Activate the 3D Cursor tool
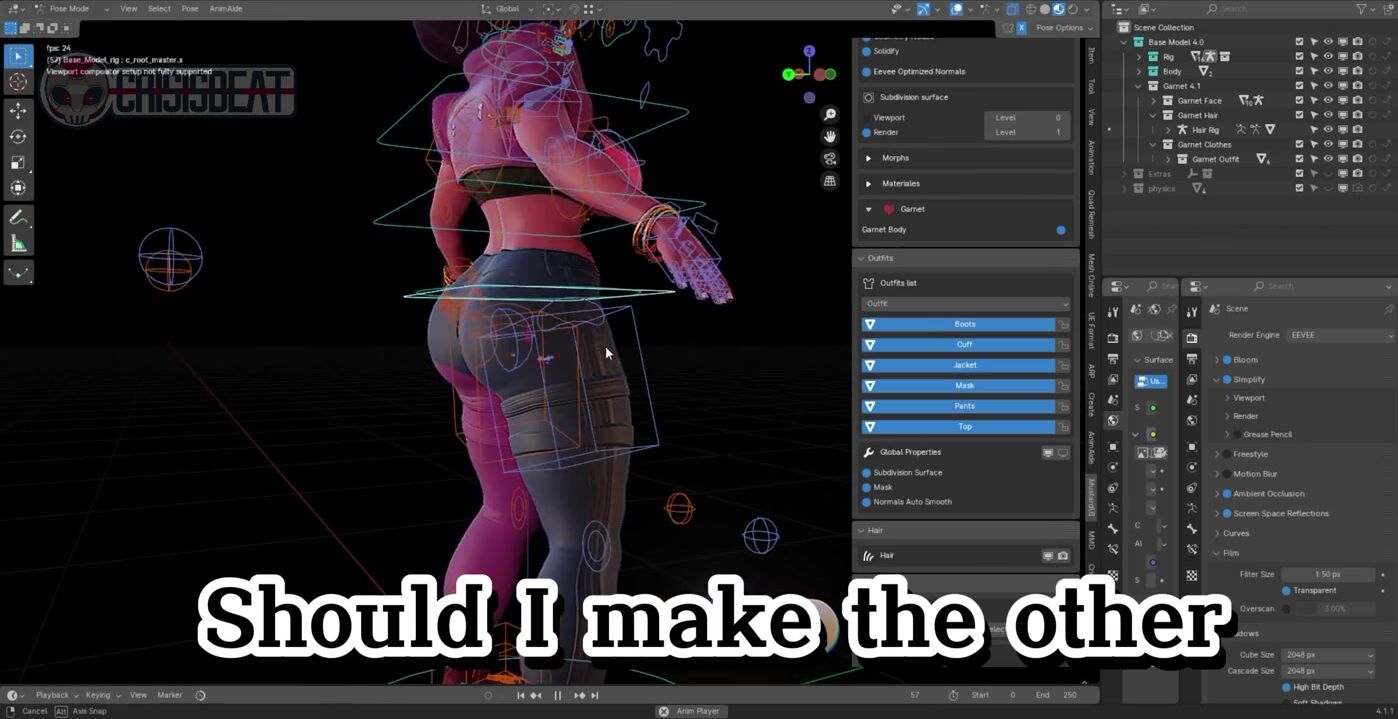 18,82
